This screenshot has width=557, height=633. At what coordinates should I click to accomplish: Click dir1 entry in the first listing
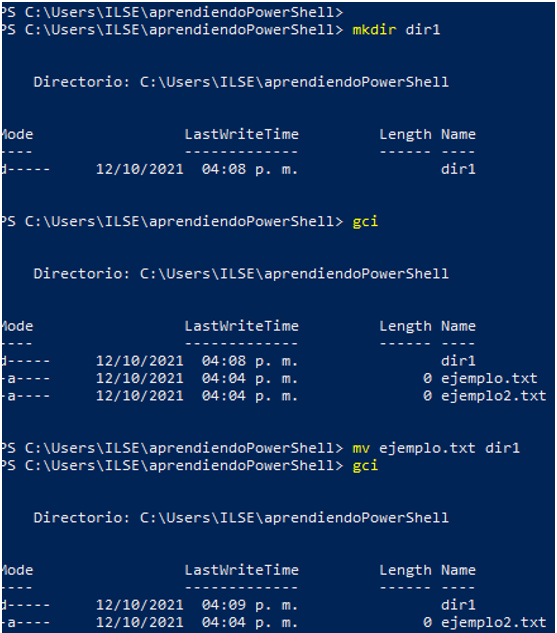pos(458,169)
